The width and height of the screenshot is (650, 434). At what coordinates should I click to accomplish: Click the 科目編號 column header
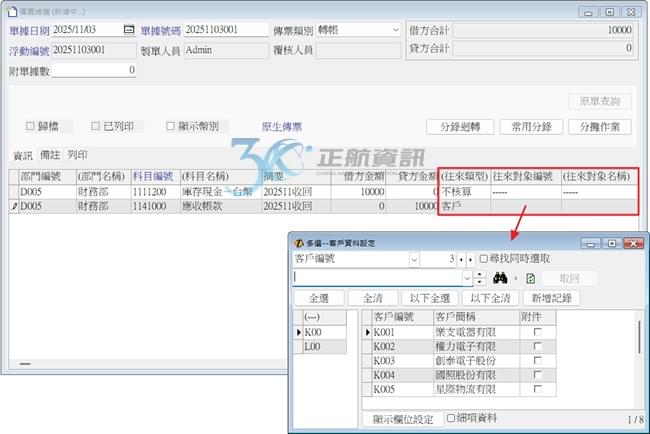[x=155, y=177]
